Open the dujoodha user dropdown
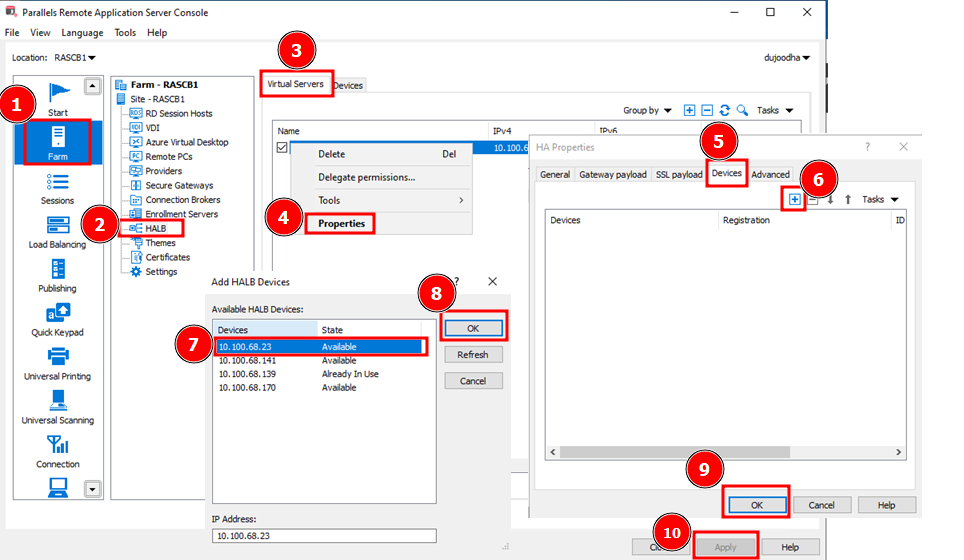The height and width of the screenshot is (560, 964). click(x=787, y=58)
